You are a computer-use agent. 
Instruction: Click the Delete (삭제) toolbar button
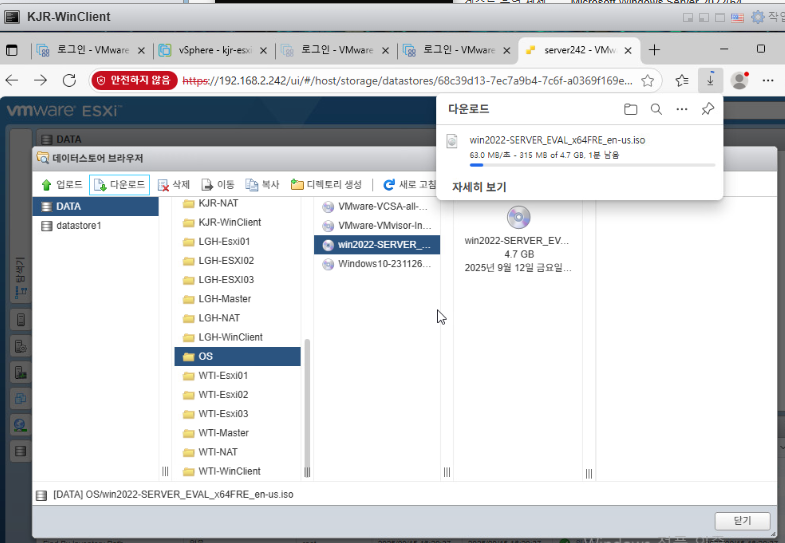[x=174, y=185]
